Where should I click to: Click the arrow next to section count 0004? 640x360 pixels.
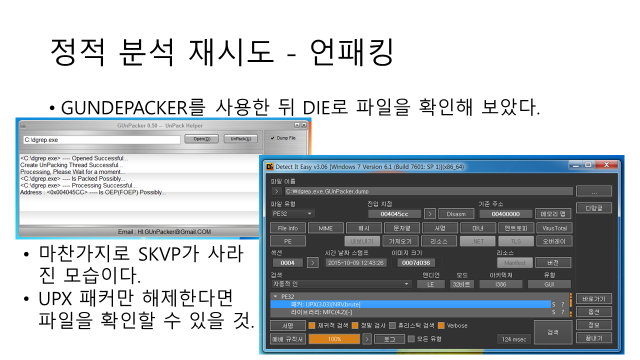313,262
